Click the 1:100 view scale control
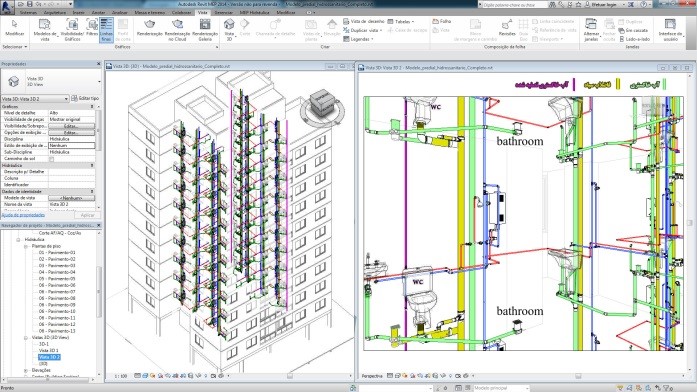This screenshot has height=392, width=697. (x=121, y=376)
